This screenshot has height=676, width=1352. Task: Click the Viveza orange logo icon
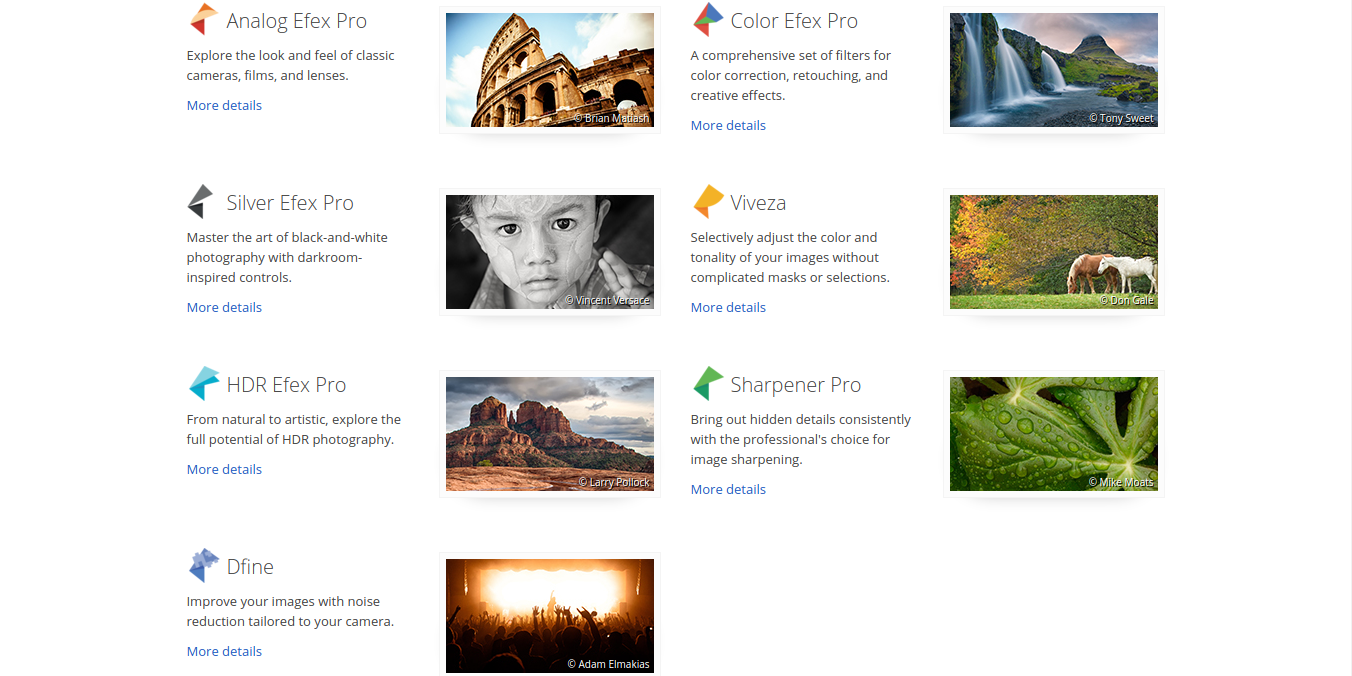point(707,202)
